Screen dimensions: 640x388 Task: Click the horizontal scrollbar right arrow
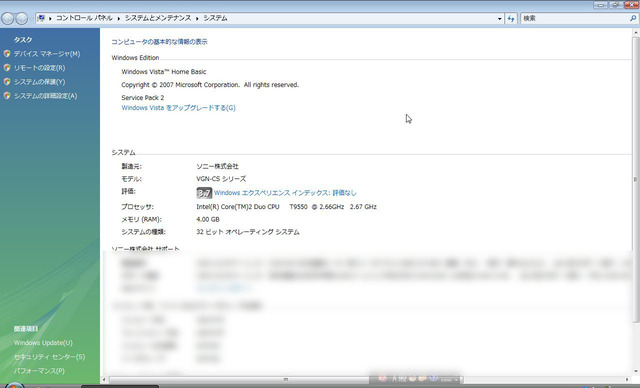click(x=627, y=379)
